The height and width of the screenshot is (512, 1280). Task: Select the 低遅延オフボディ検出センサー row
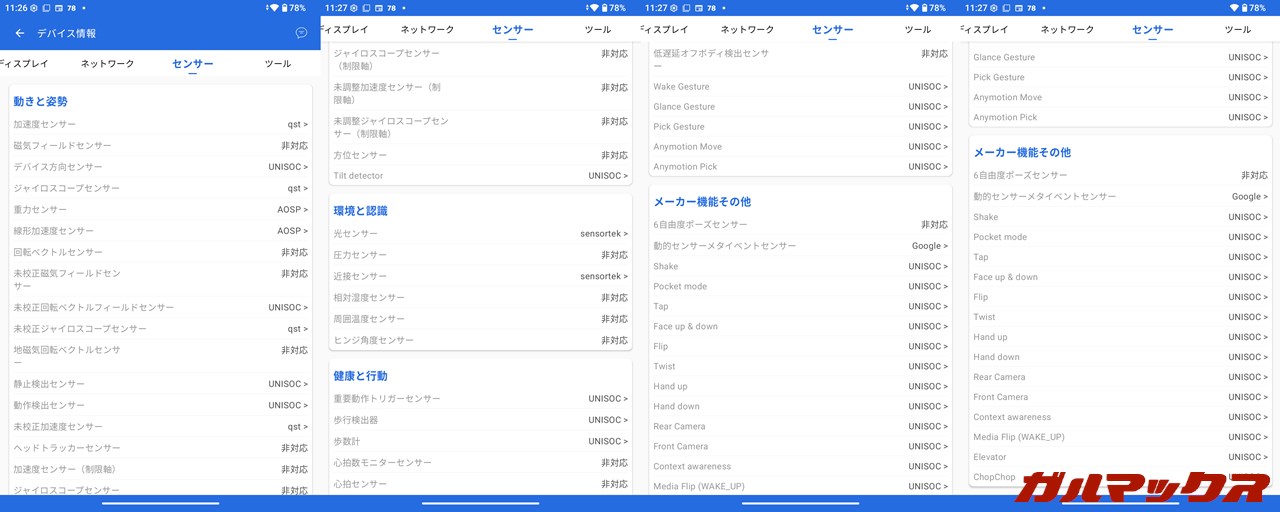(x=800, y=59)
